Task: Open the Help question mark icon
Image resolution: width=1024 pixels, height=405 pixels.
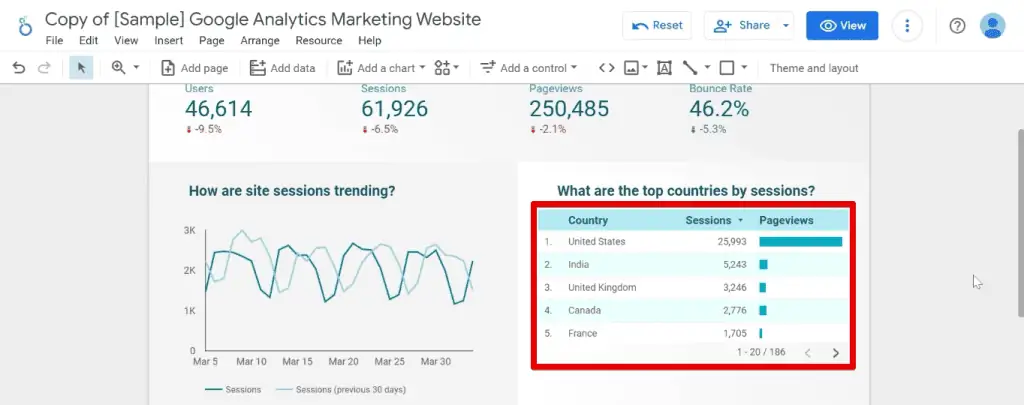Action: click(957, 26)
